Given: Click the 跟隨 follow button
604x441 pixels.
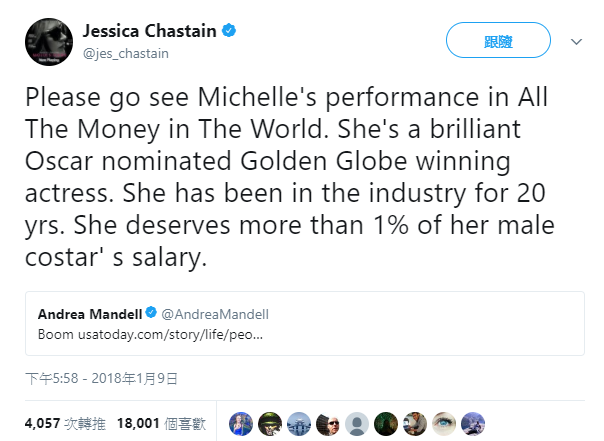Looking at the screenshot, I should [498, 40].
